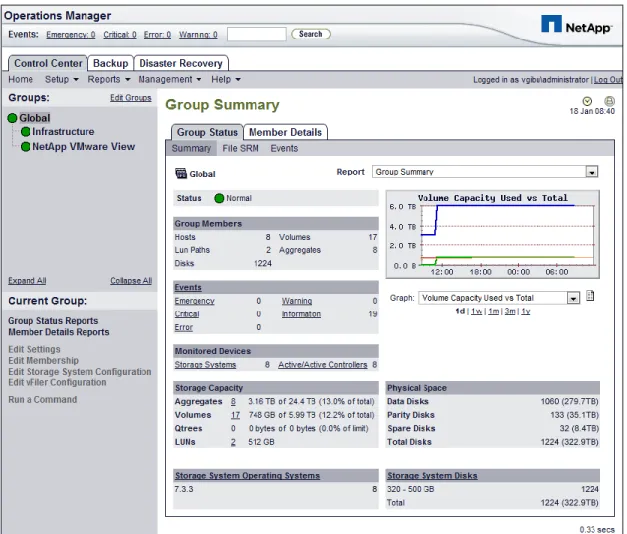
Task: Click Edit Settings in Current Group
Action: [x=34, y=349]
